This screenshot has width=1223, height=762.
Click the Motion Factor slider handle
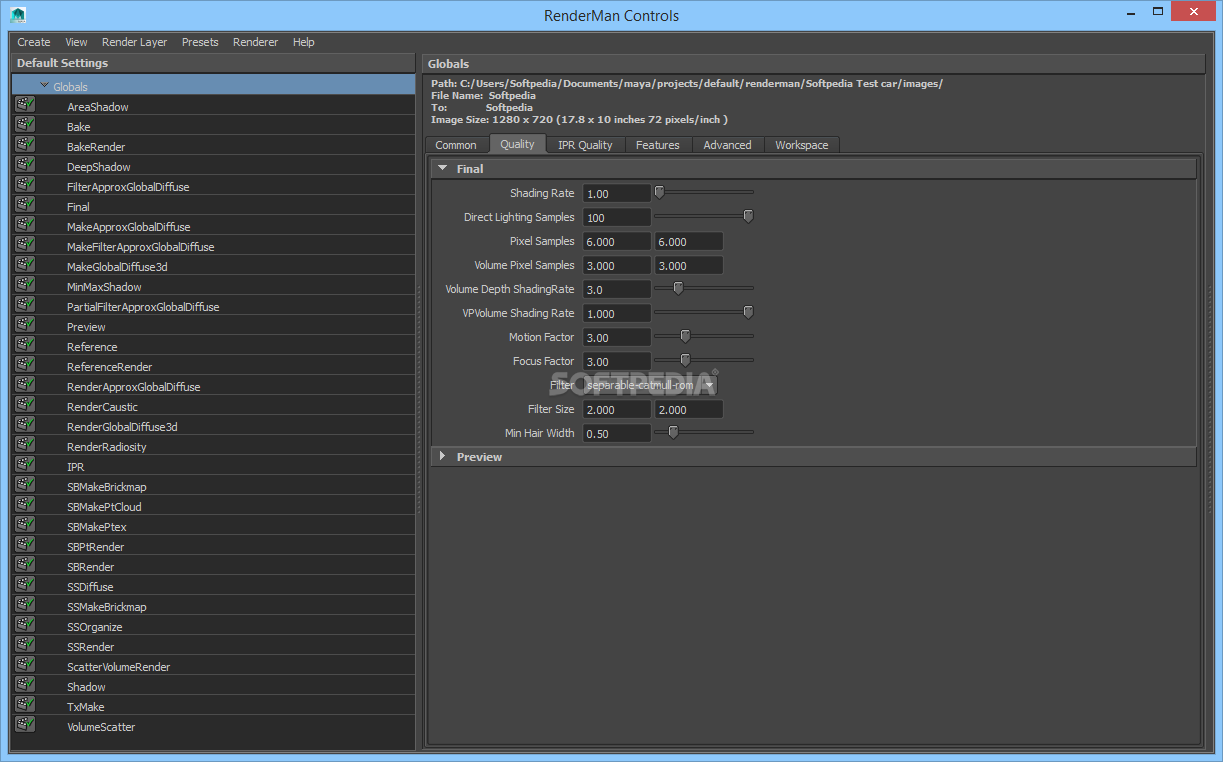pos(685,336)
